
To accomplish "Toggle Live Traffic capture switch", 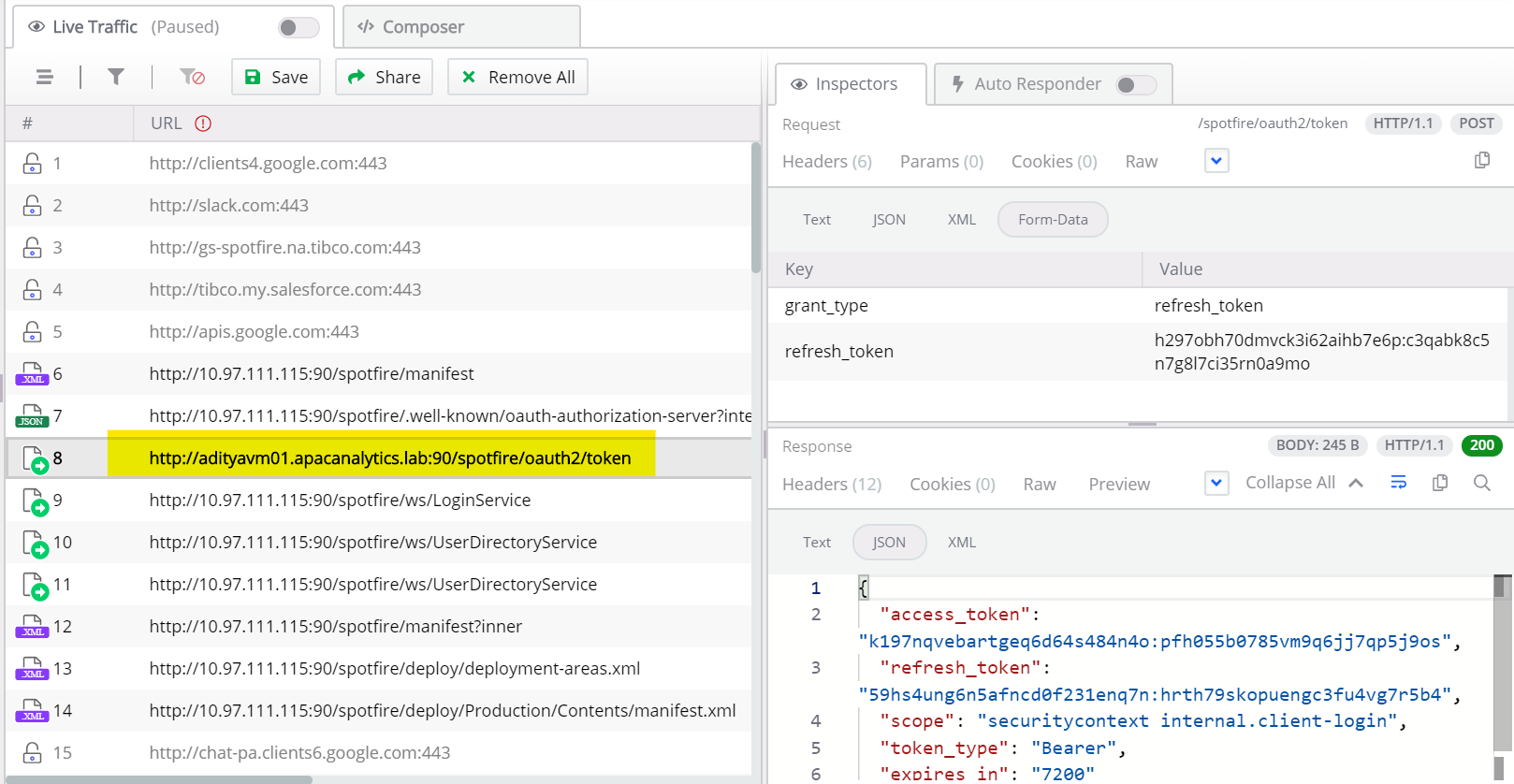I will coord(298,27).
